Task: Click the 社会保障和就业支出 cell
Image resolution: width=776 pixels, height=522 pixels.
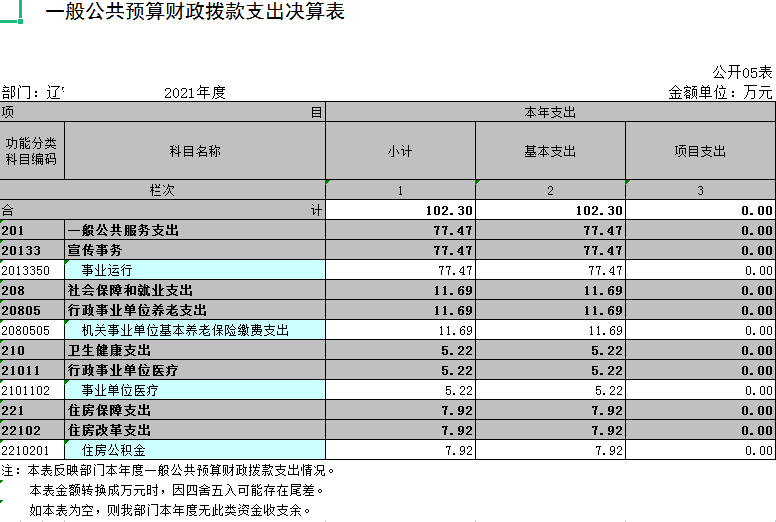Action: (x=195, y=290)
